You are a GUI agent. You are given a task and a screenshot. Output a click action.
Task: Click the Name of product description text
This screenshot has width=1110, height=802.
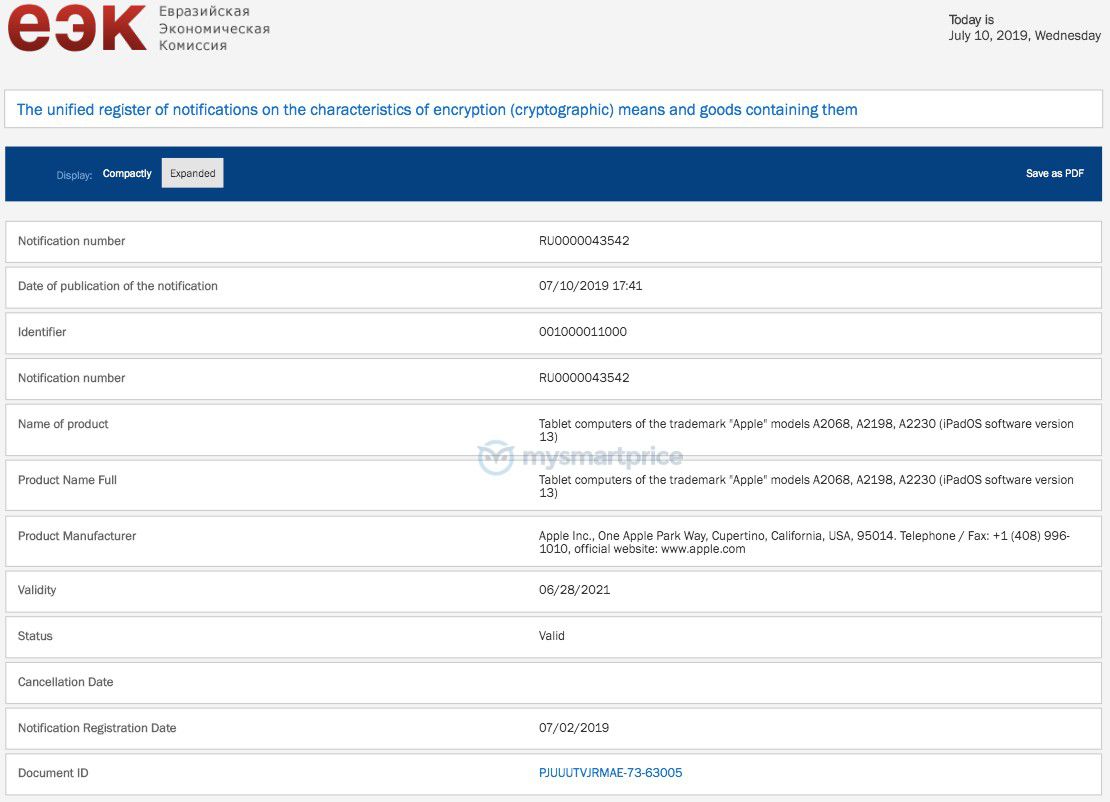tap(805, 430)
